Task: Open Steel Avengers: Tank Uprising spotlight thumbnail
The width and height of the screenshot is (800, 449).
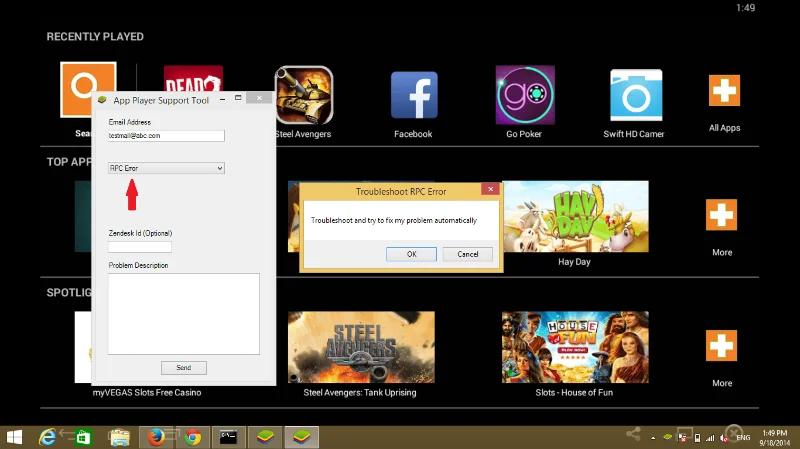Action: [x=361, y=347]
